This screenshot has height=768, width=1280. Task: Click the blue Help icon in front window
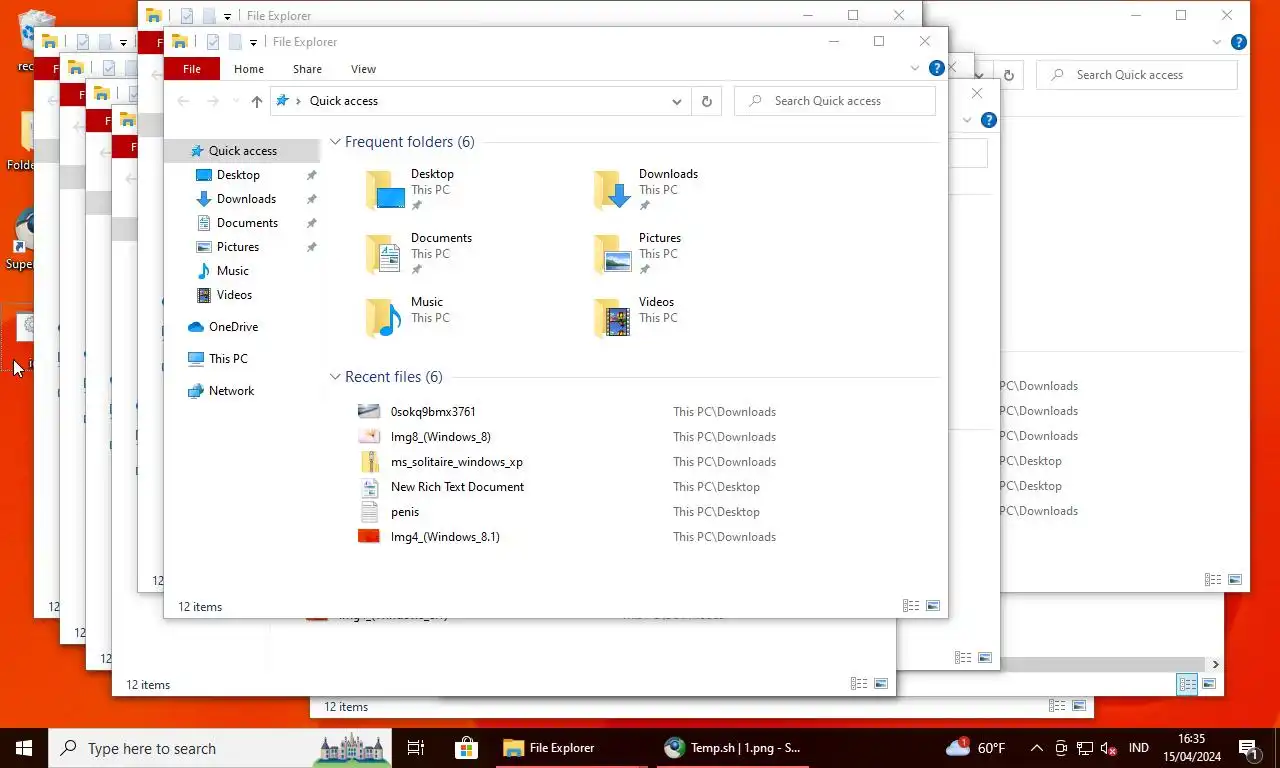936,69
